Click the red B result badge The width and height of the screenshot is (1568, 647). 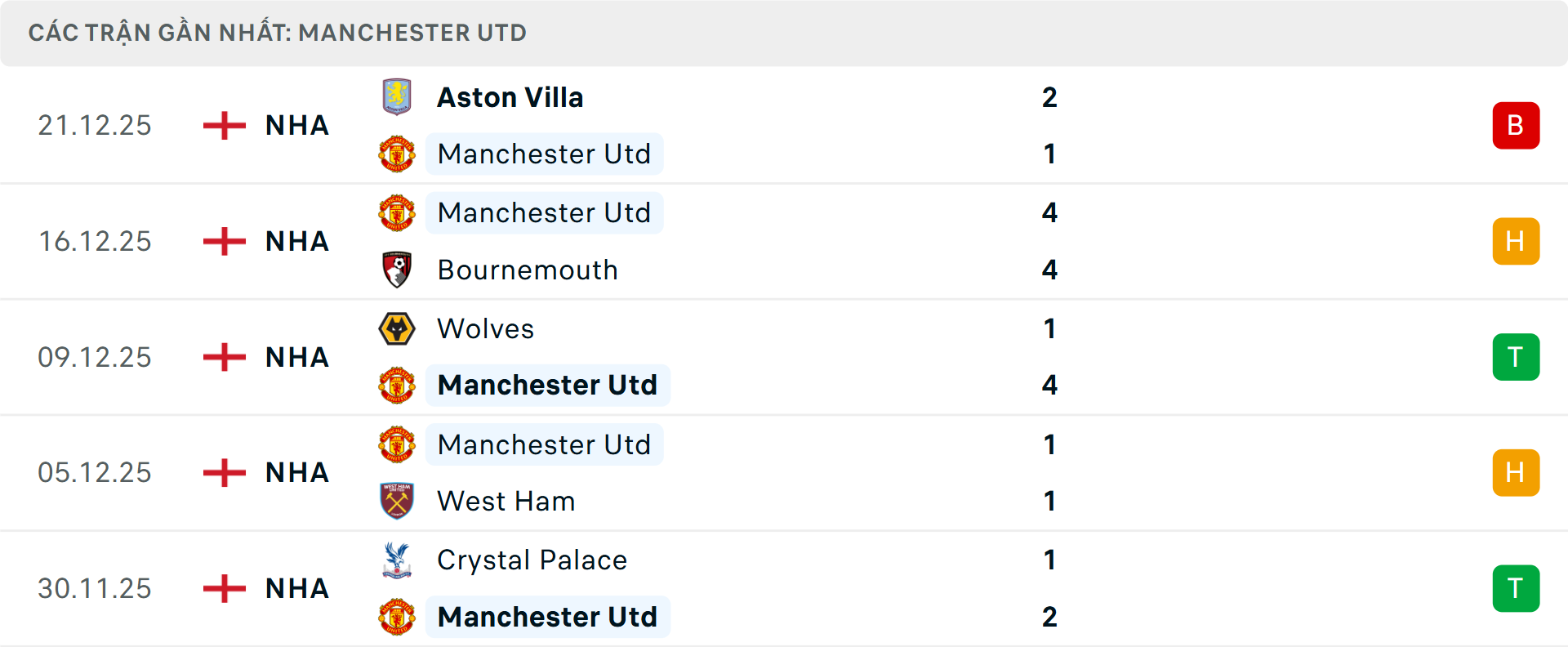pyautogui.click(x=1516, y=125)
